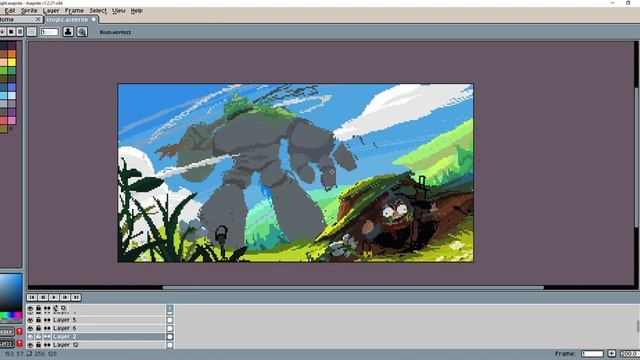This screenshot has width=640, height=360.
Task: Pick the cyan palette swatch
Action: pyautogui.click(x=3, y=96)
